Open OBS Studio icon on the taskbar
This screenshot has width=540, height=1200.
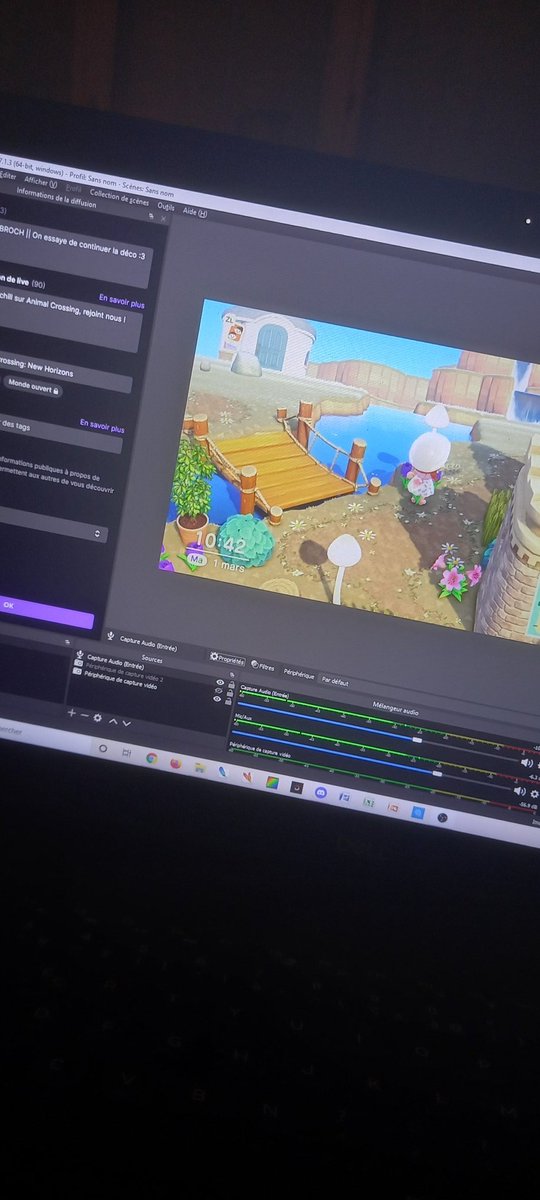tap(441, 817)
